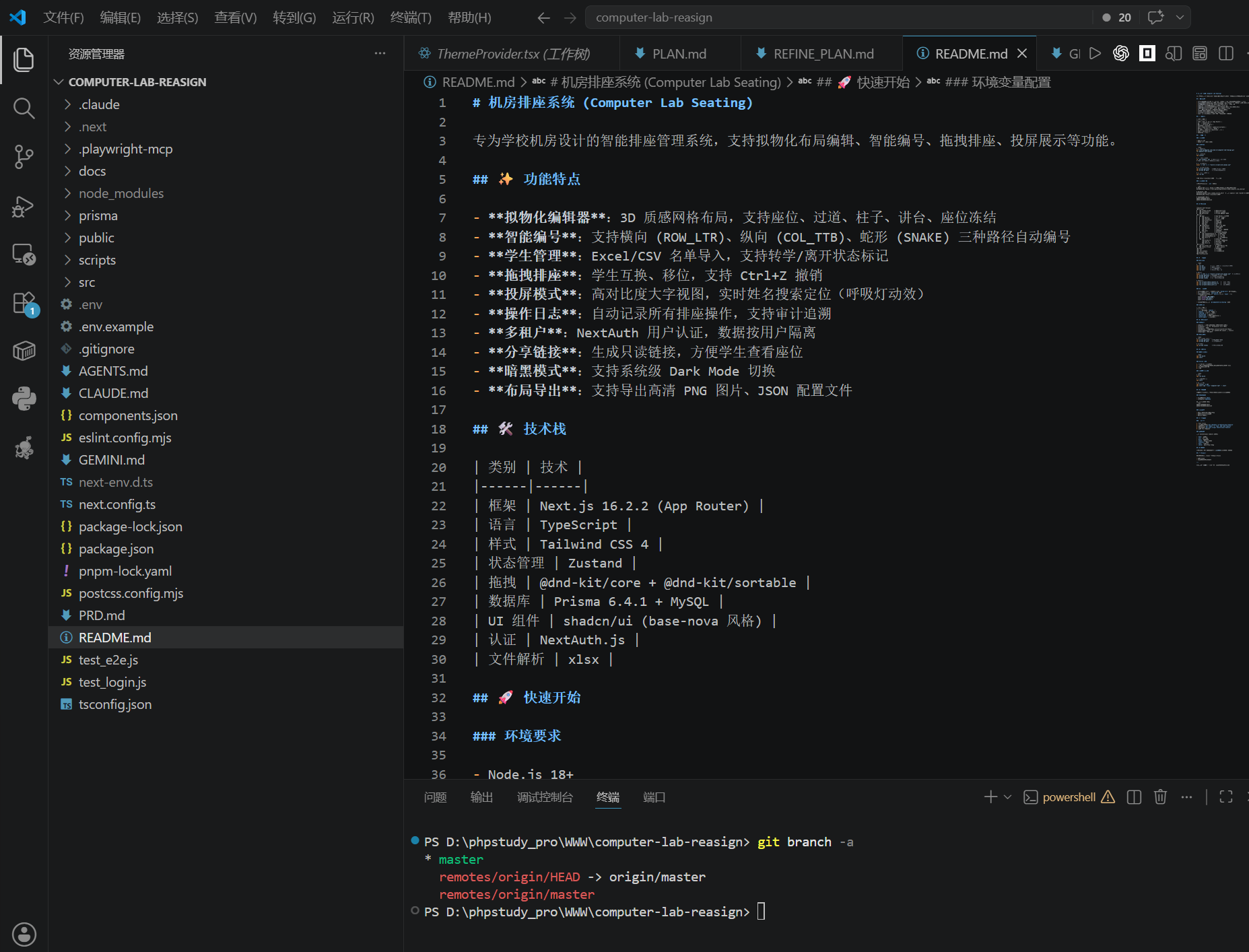Viewport: 1249px width, 952px height.
Task: Collapse the COMPUTER-LAB-REASIGN root folder
Action: coord(59,82)
